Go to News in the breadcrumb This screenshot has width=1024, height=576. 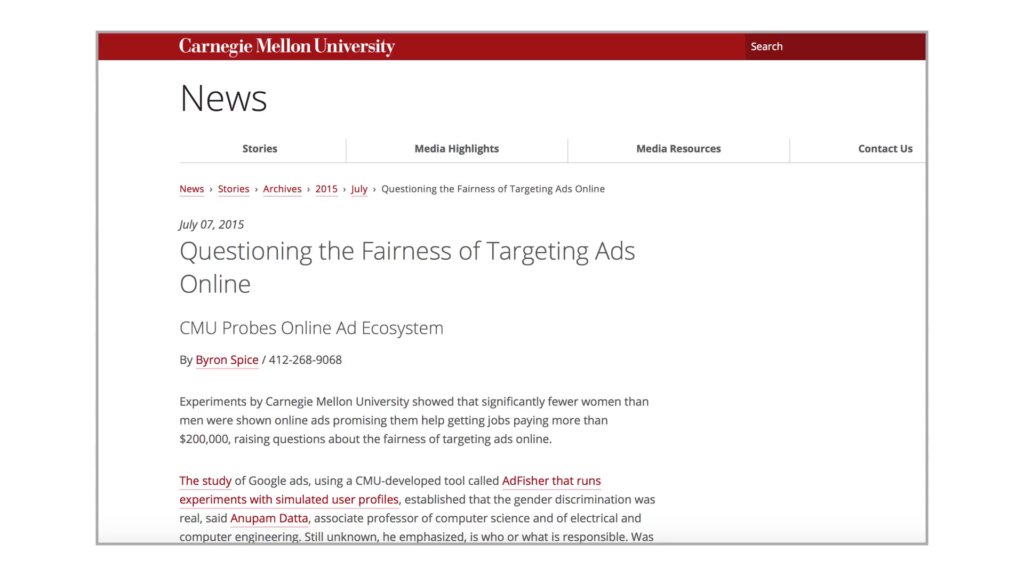click(191, 189)
